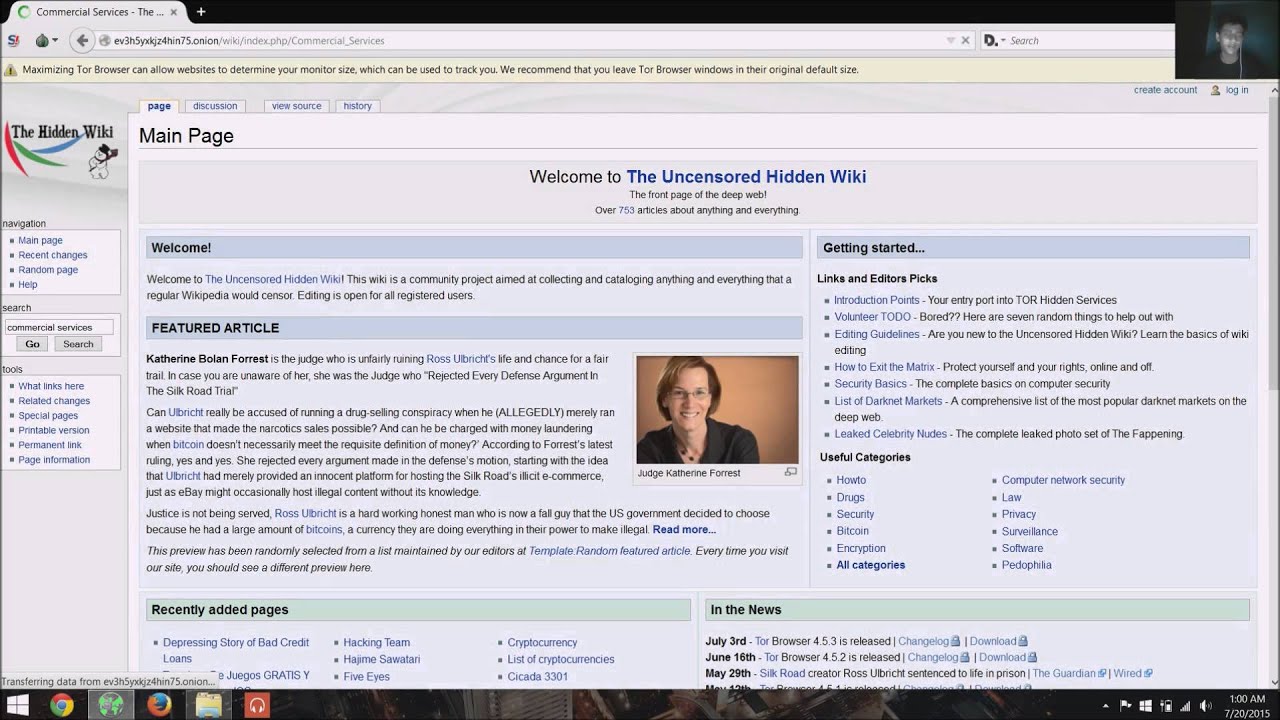Open 'How to Exit the Matrix' link
1280x720 pixels.
[x=884, y=367]
